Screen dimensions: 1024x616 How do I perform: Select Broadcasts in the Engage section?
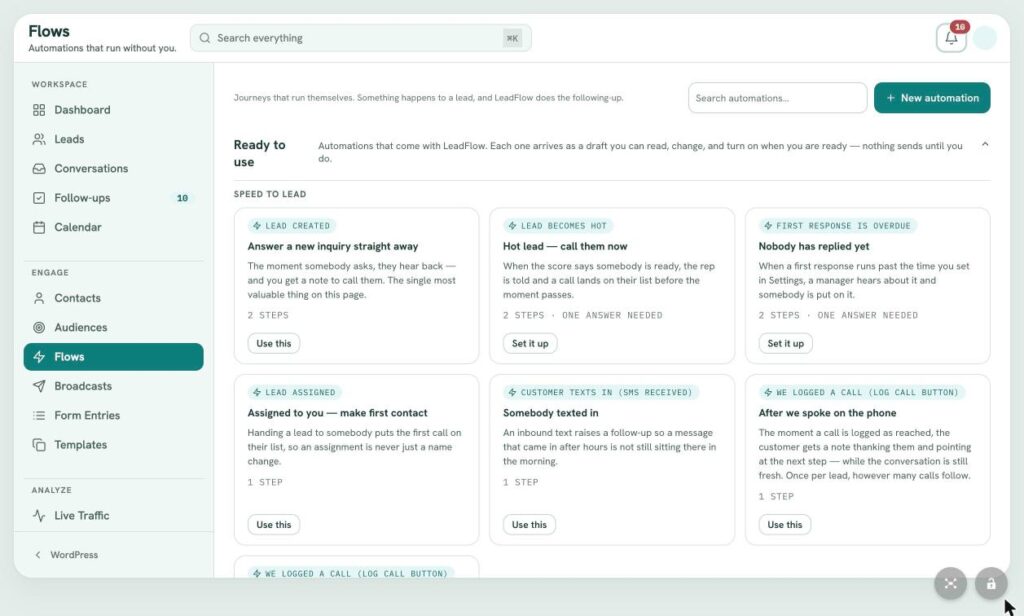click(x=113, y=386)
